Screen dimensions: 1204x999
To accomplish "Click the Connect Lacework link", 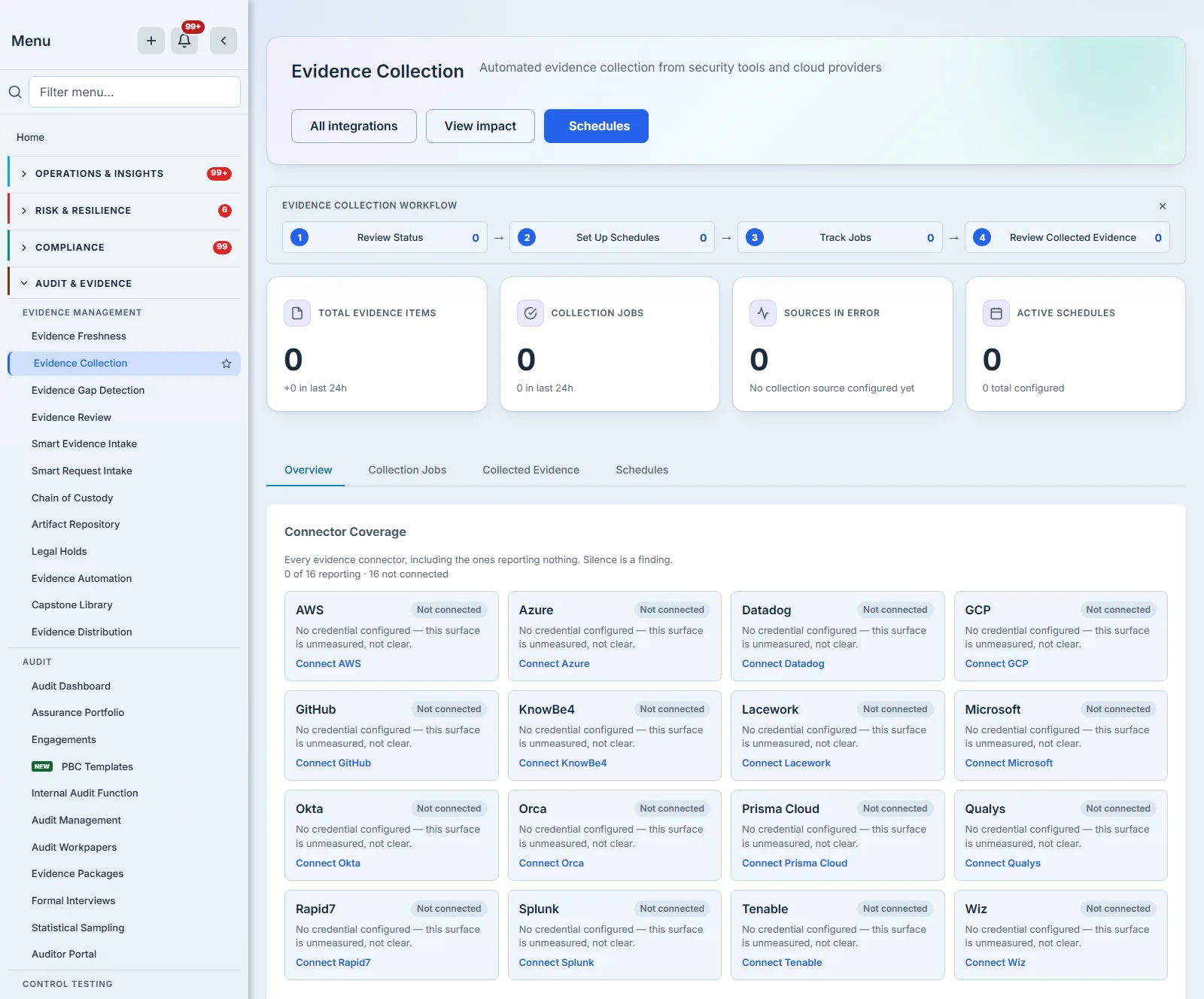I will (786, 763).
